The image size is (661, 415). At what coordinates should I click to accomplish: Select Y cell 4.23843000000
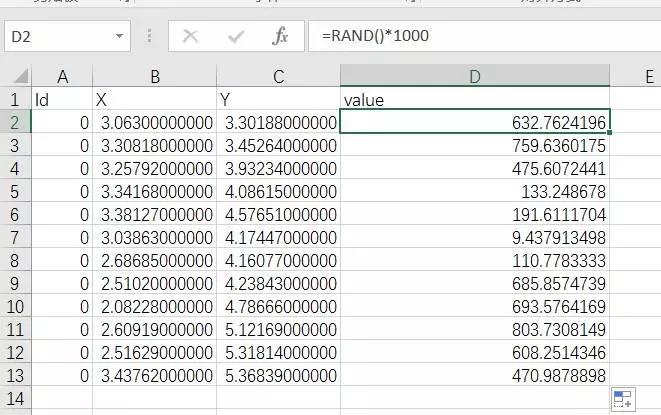(278, 283)
